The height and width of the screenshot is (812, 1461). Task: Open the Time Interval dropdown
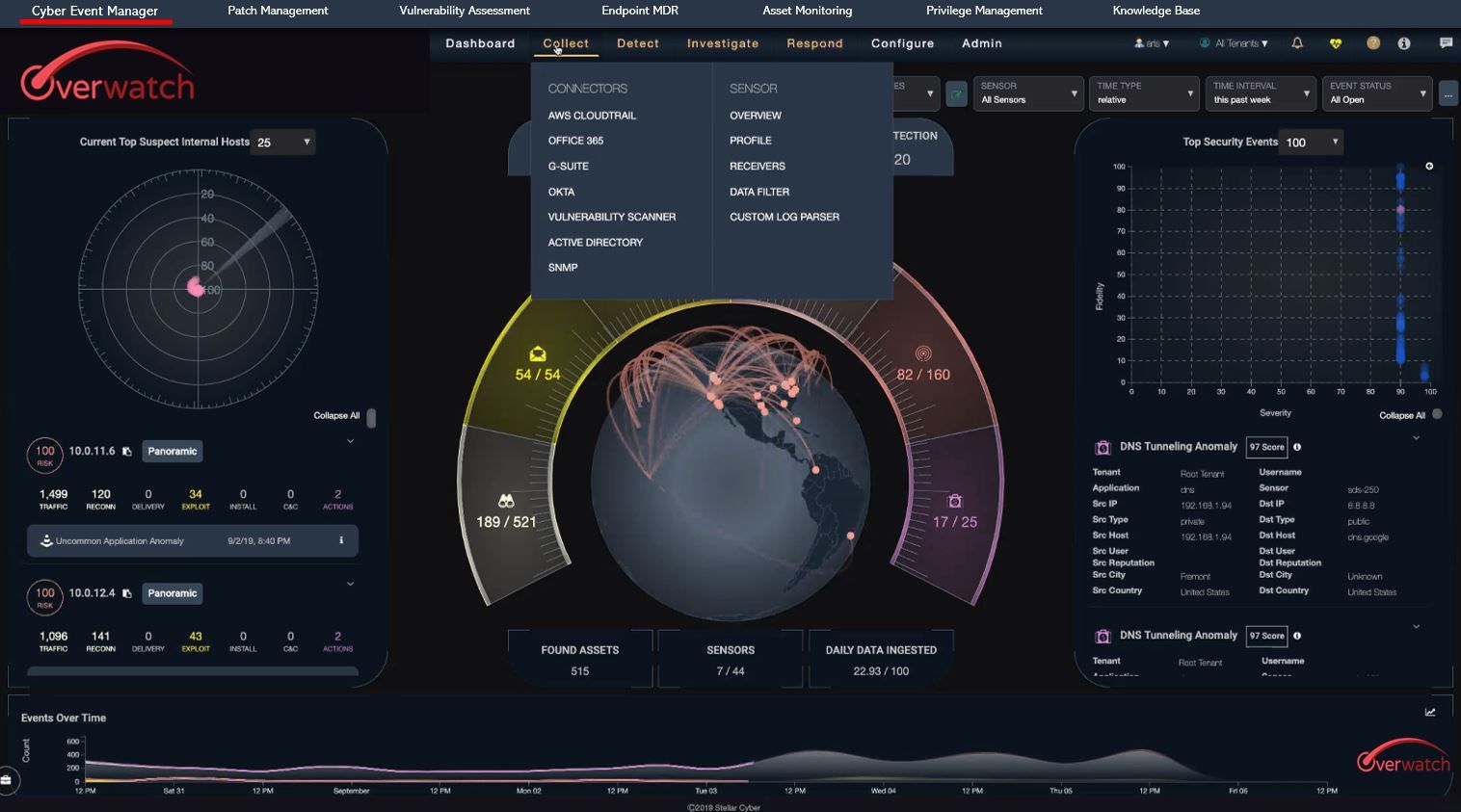coord(1261,93)
